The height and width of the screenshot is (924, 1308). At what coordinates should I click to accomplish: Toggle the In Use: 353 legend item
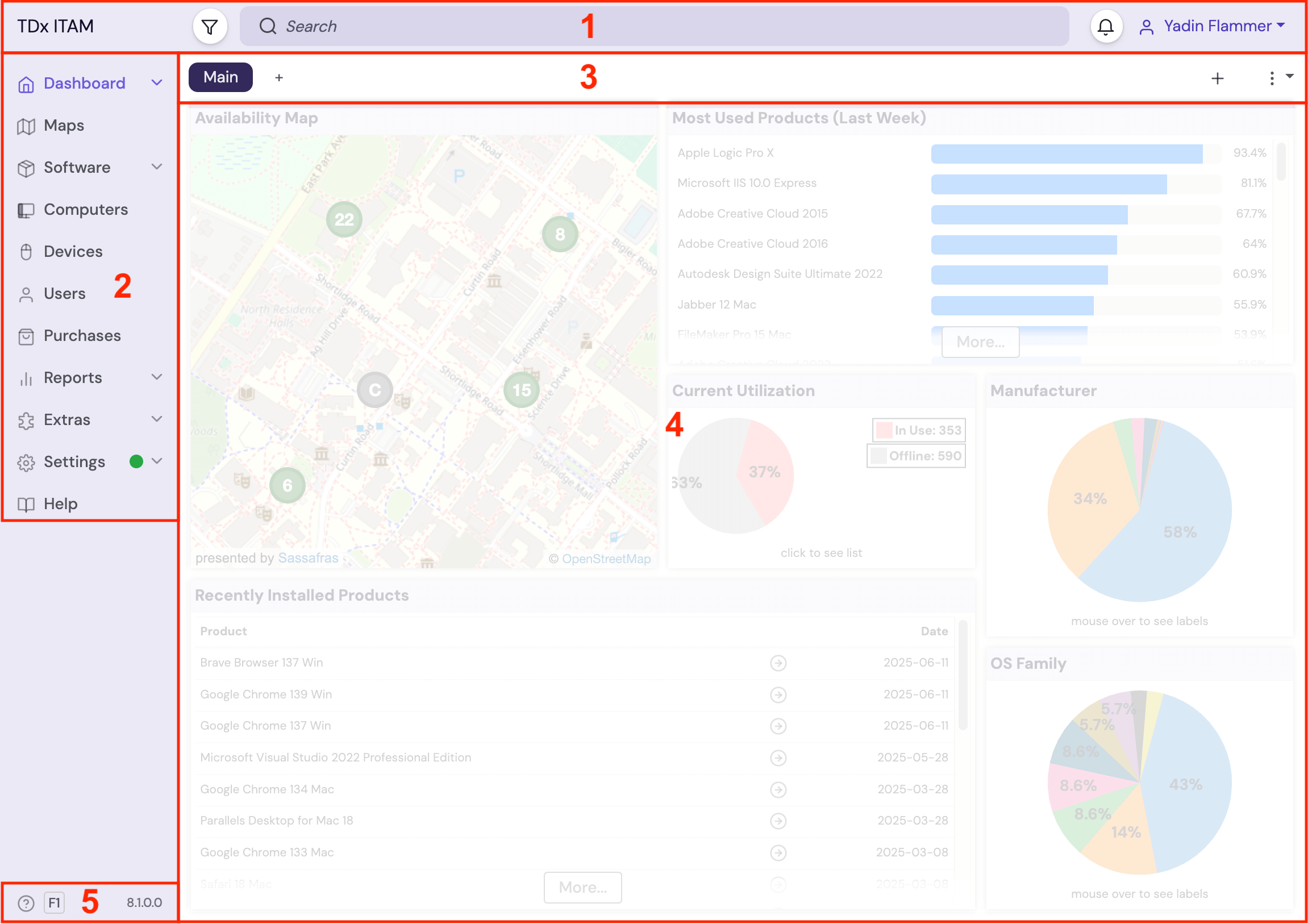coord(919,431)
